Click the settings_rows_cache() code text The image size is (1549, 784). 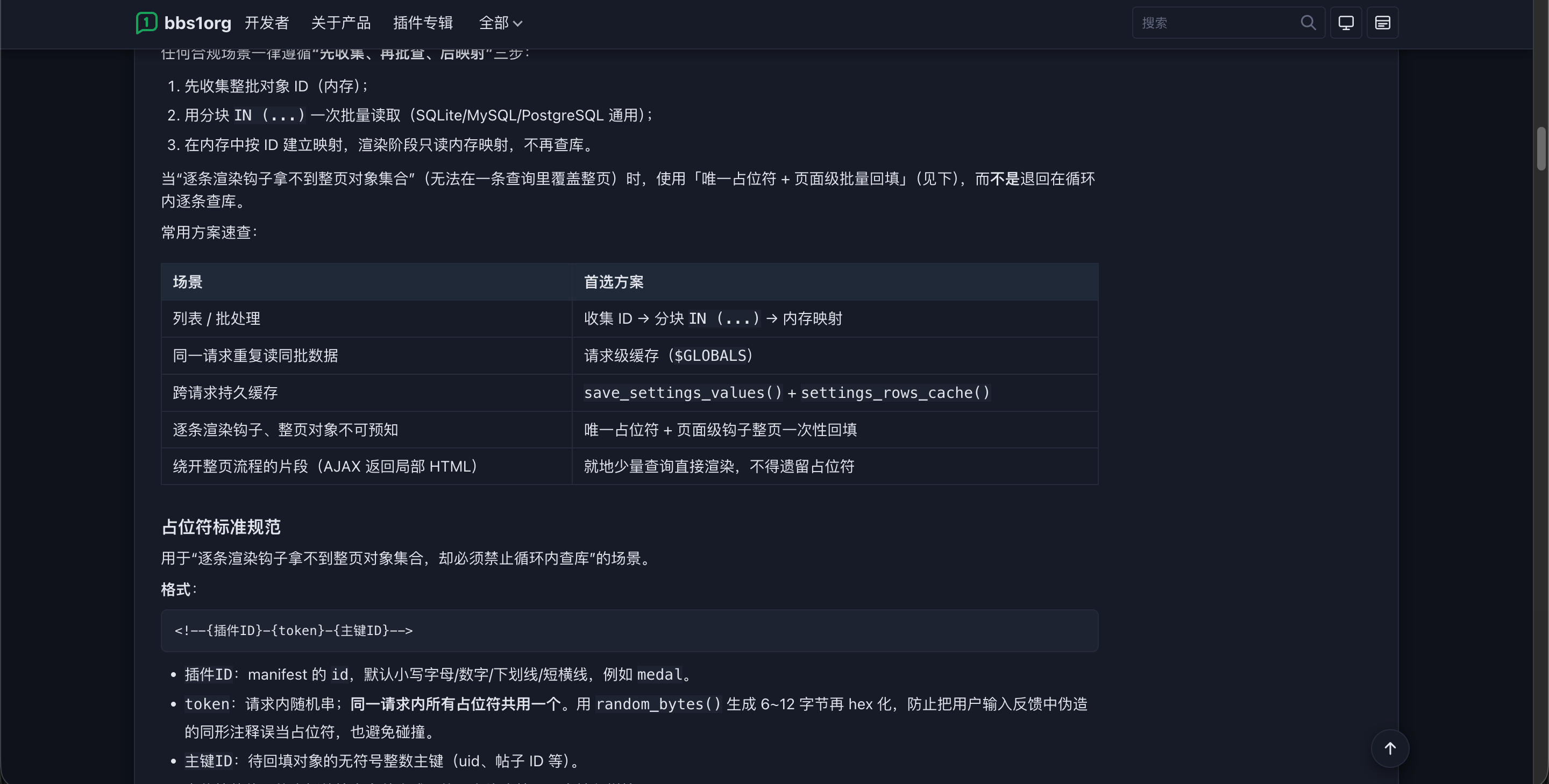pyautogui.click(x=895, y=393)
